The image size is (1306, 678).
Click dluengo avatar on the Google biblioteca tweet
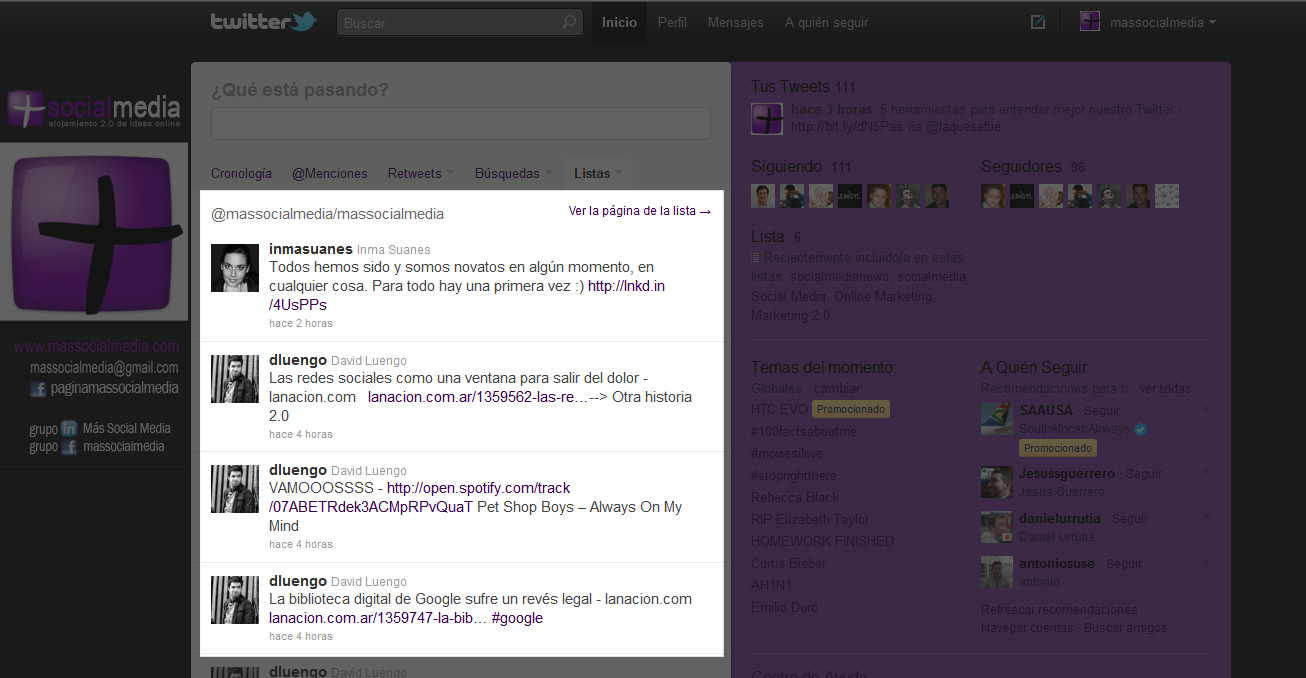pyautogui.click(x=235, y=599)
